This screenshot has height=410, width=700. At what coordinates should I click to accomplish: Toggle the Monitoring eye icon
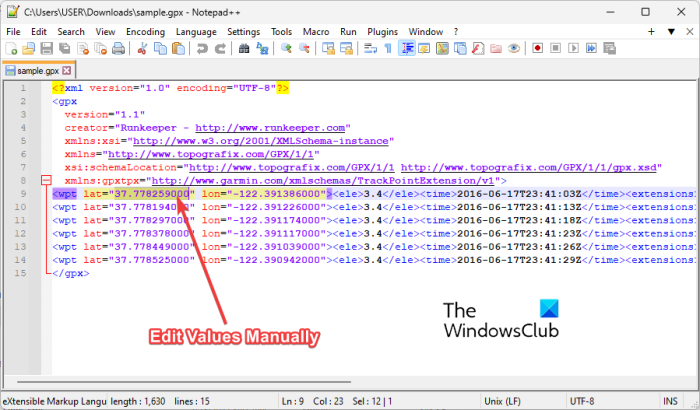(x=514, y=48)
